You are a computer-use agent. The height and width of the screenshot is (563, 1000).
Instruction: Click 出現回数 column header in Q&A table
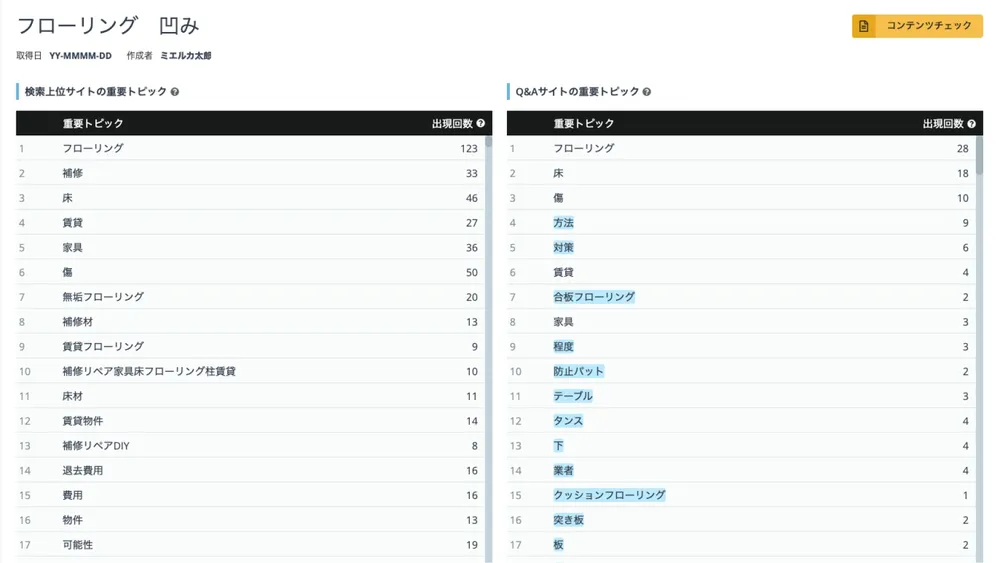(x=942, y=124)
